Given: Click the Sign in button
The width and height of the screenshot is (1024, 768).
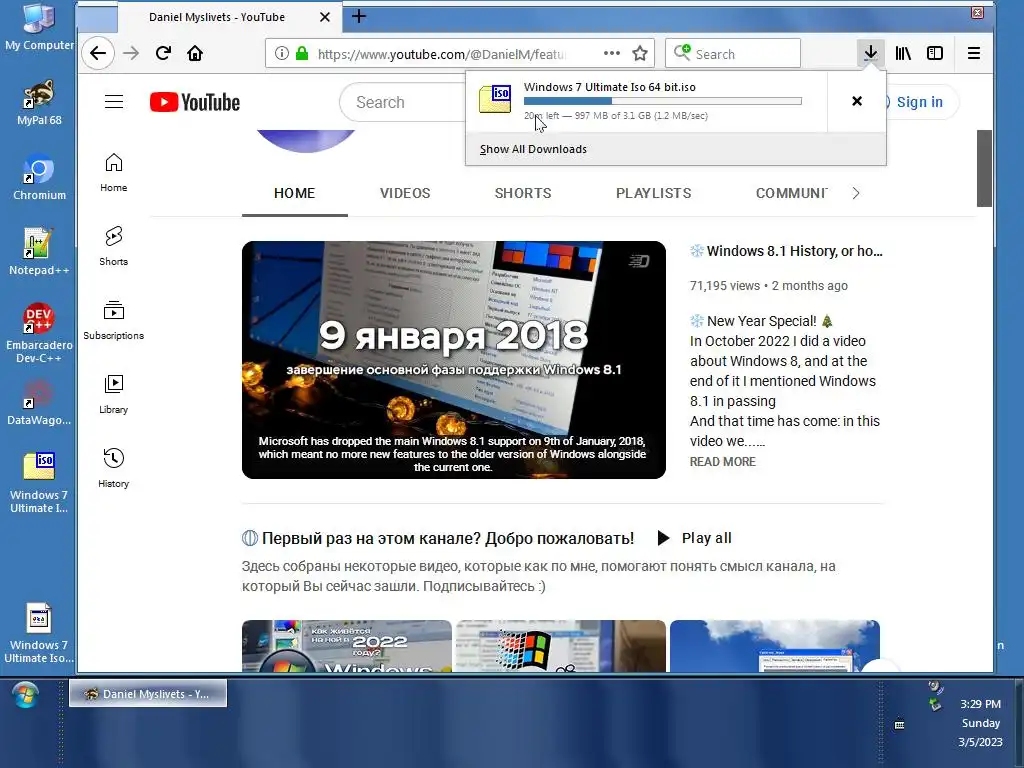Looking at the screenshot, I should tap(920, 102).
